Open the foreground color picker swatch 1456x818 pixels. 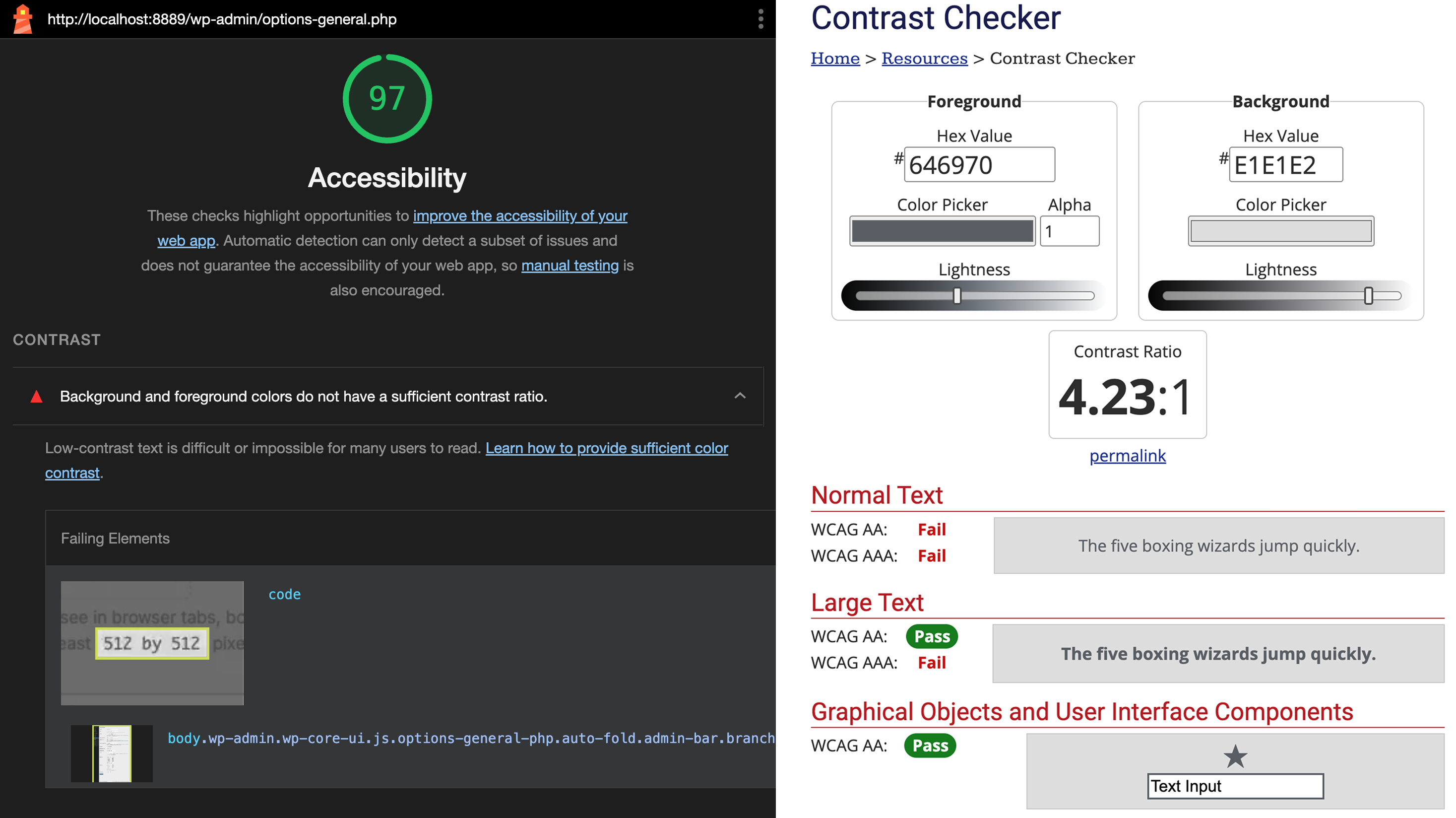click(x=942, y=231)
